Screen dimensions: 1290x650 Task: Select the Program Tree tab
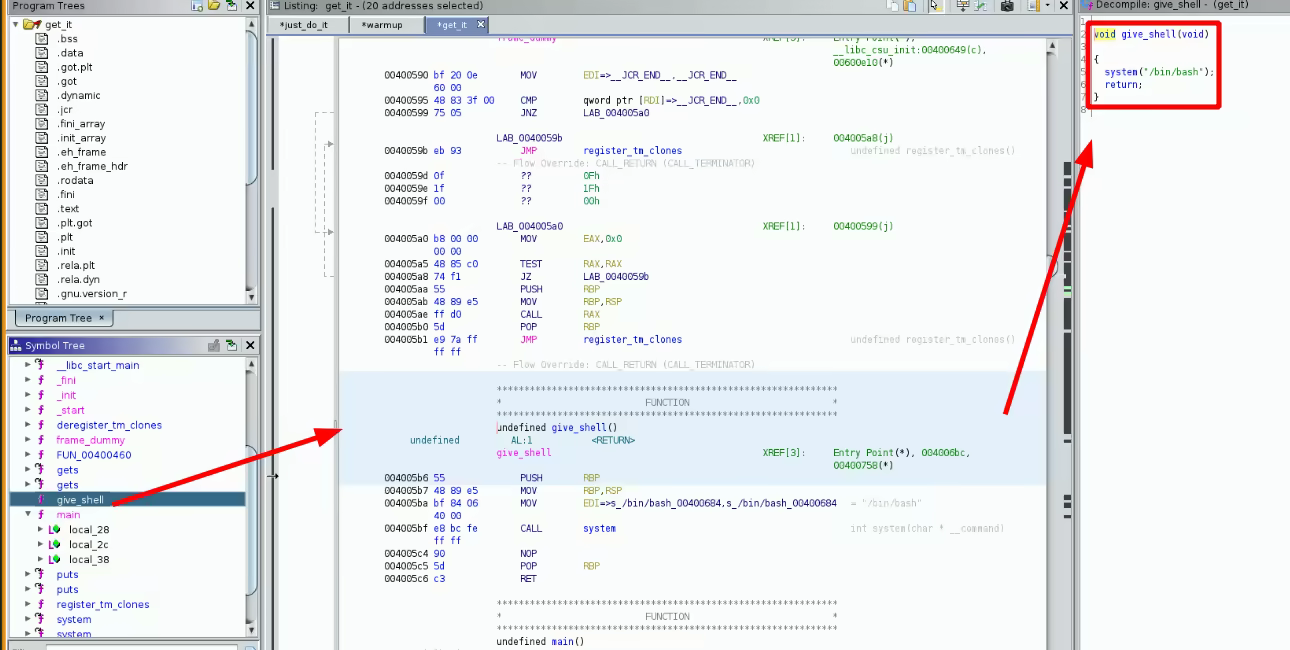point(58,318)
